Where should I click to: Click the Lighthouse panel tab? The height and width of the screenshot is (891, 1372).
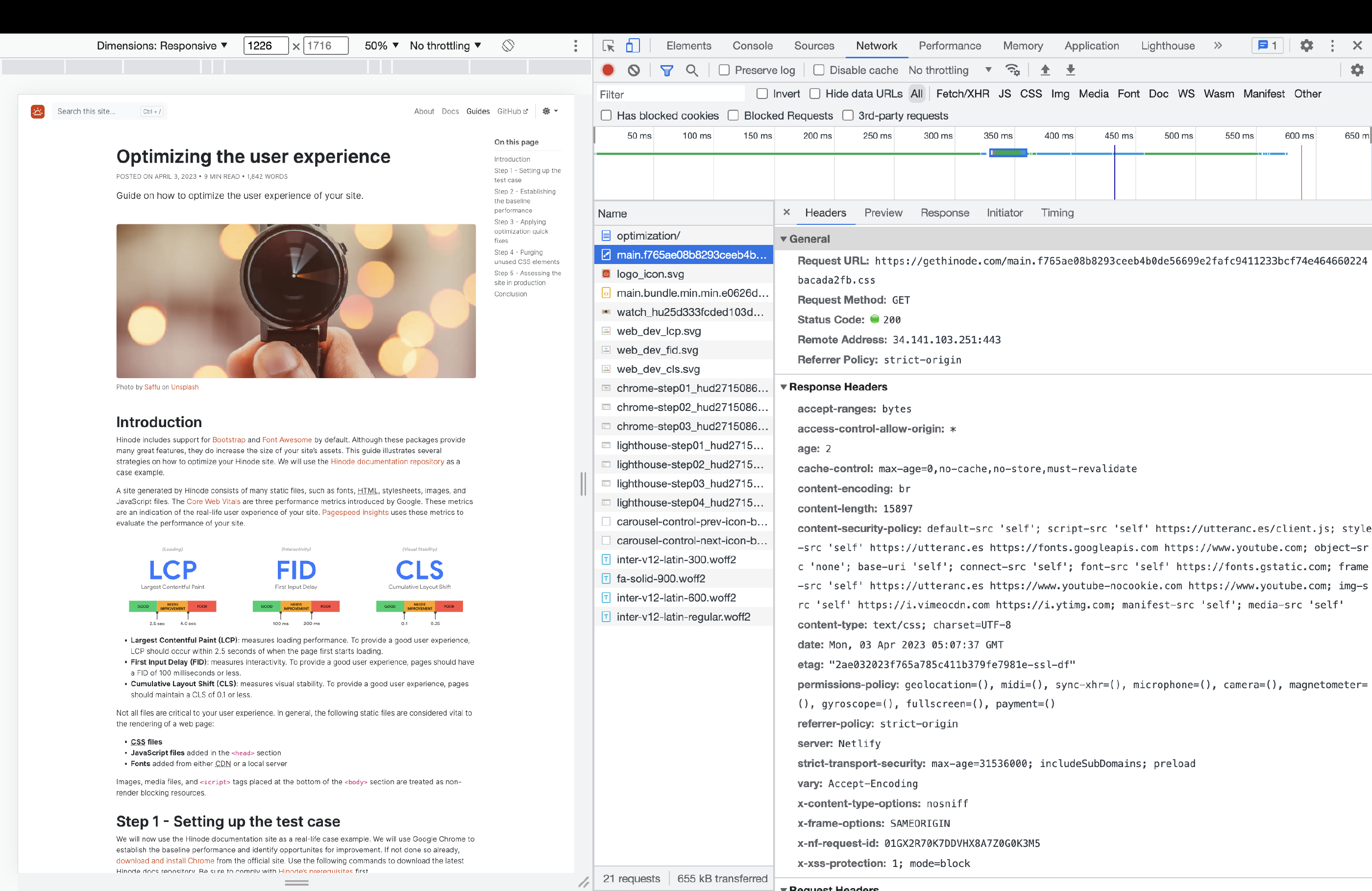coord(1167,45)
